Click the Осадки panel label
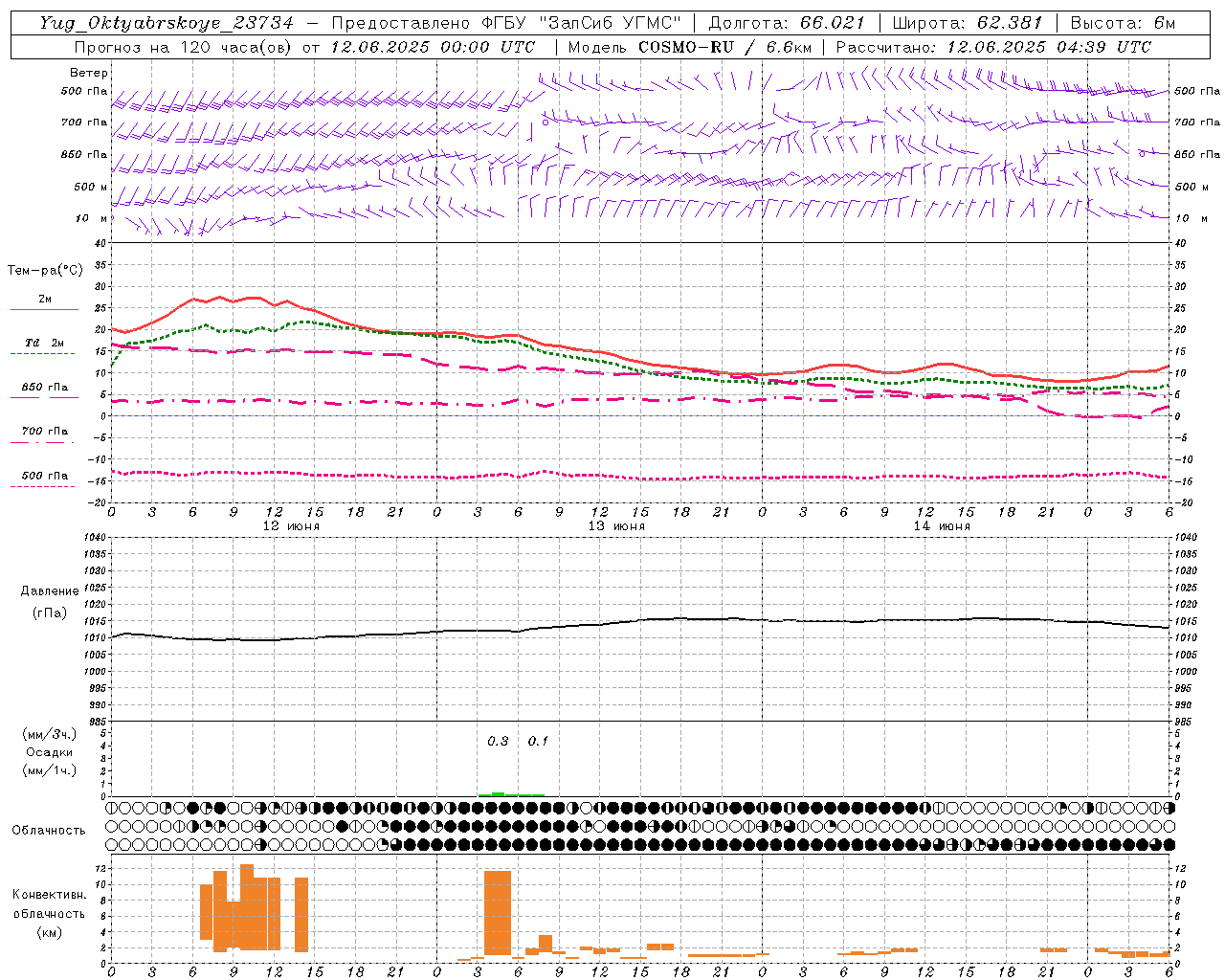Screen dimensions: 1225x980 click(49, 752)
